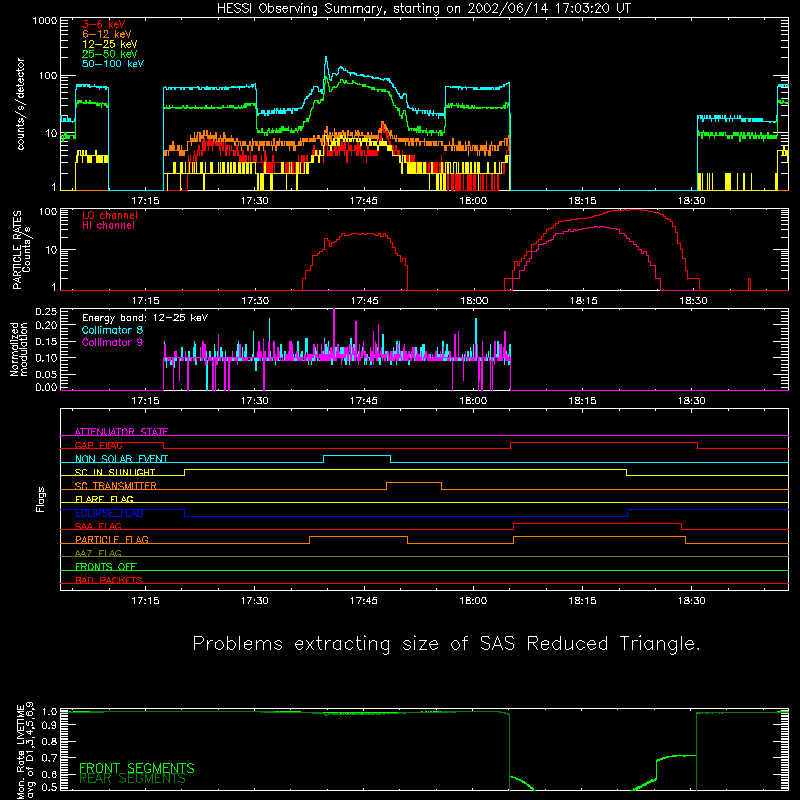Select the 'FRONT SEGMENTS' legend label

(137, 768)
